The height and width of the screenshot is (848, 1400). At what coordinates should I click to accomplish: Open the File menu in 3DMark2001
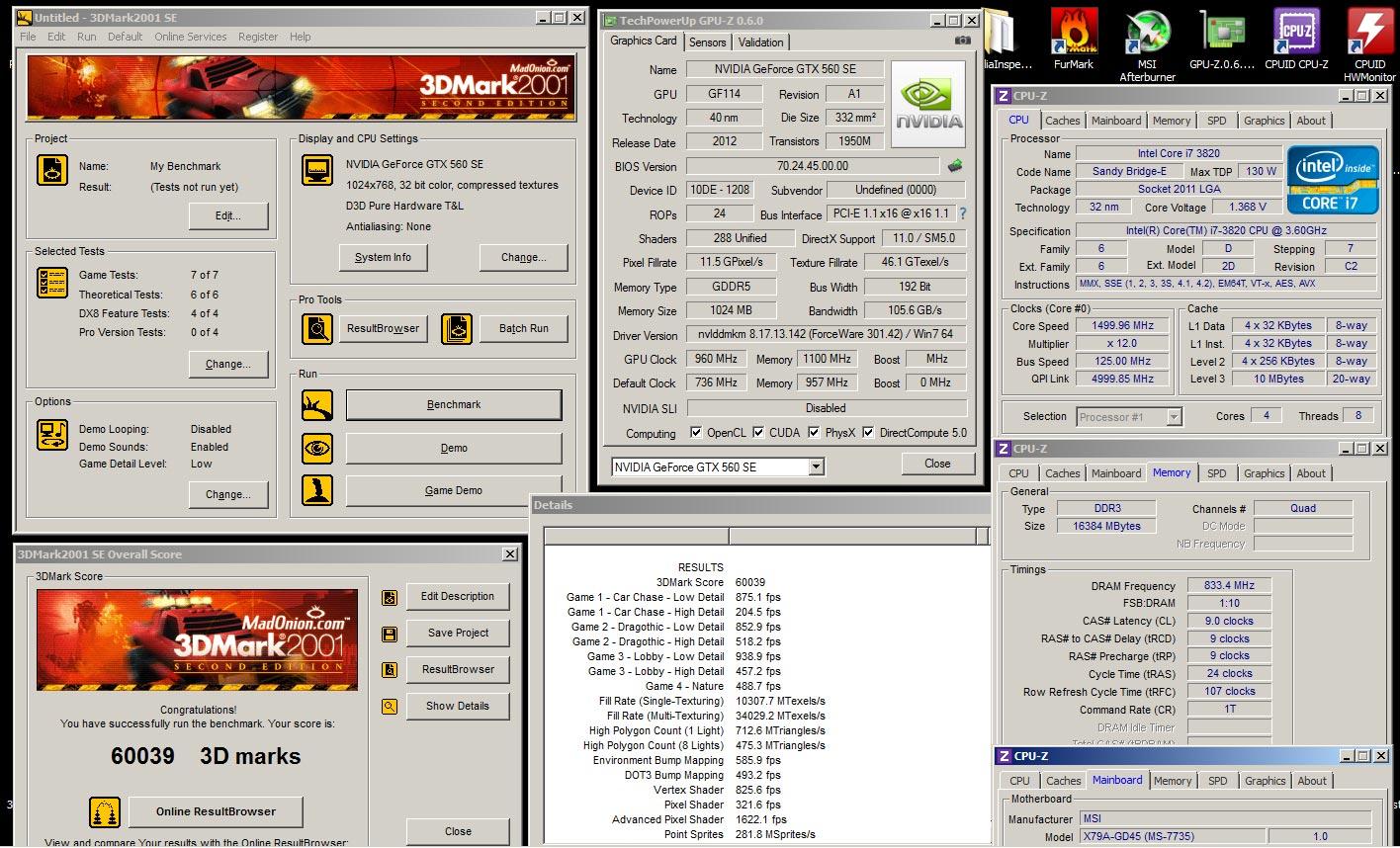[28, 37]
